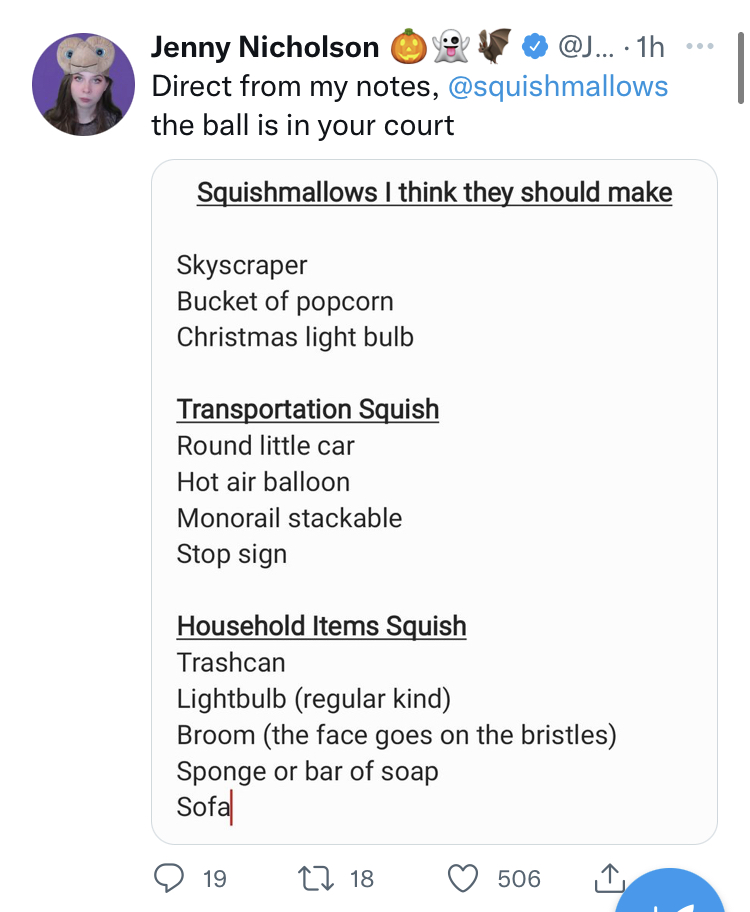
Task: Open the three-dot more options menu
Action: [699, 46]
